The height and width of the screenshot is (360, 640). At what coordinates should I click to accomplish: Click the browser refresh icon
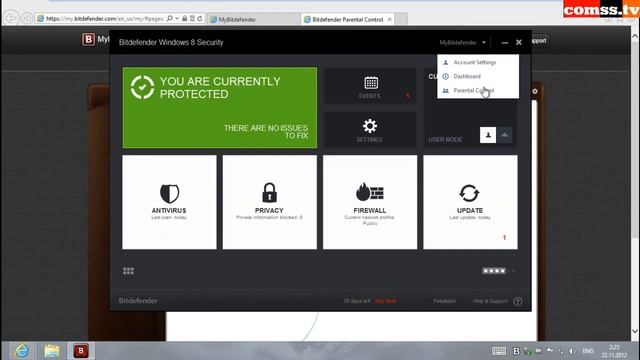tap(200, 19)
